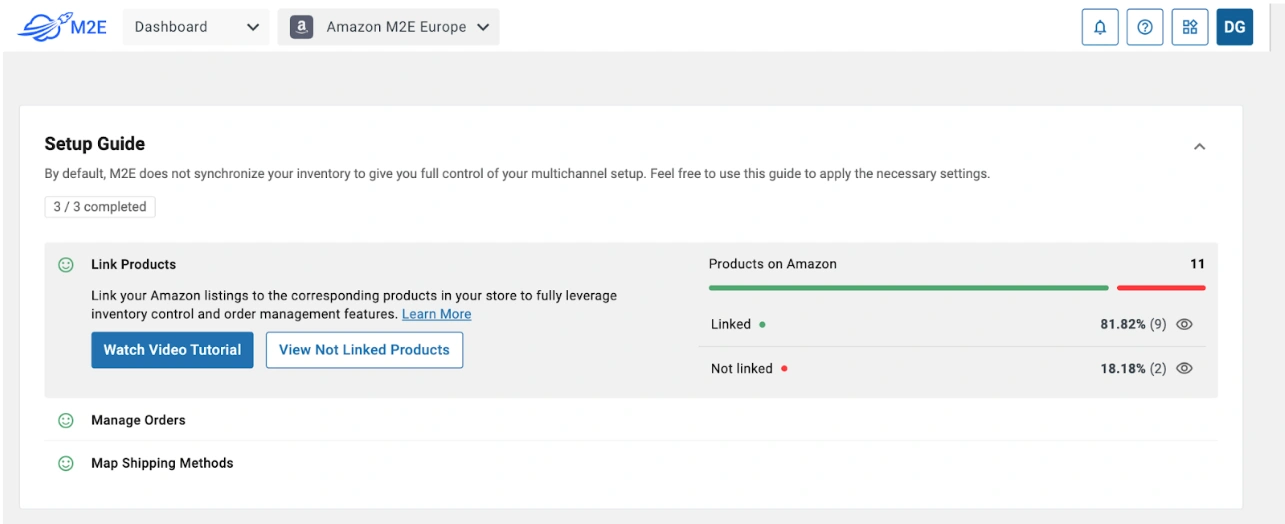Screen dimensions: 1285x524
Task: Click the smiley icon beside Manage Orders
Action: click(66, 421)
